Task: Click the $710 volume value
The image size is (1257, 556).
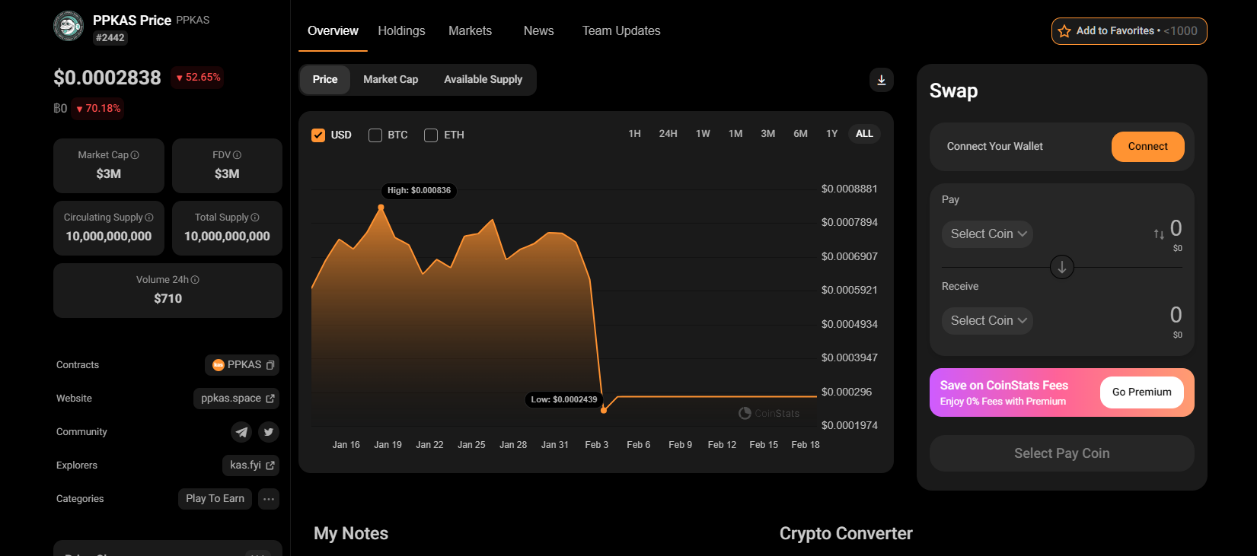Action: pos(168,298)
